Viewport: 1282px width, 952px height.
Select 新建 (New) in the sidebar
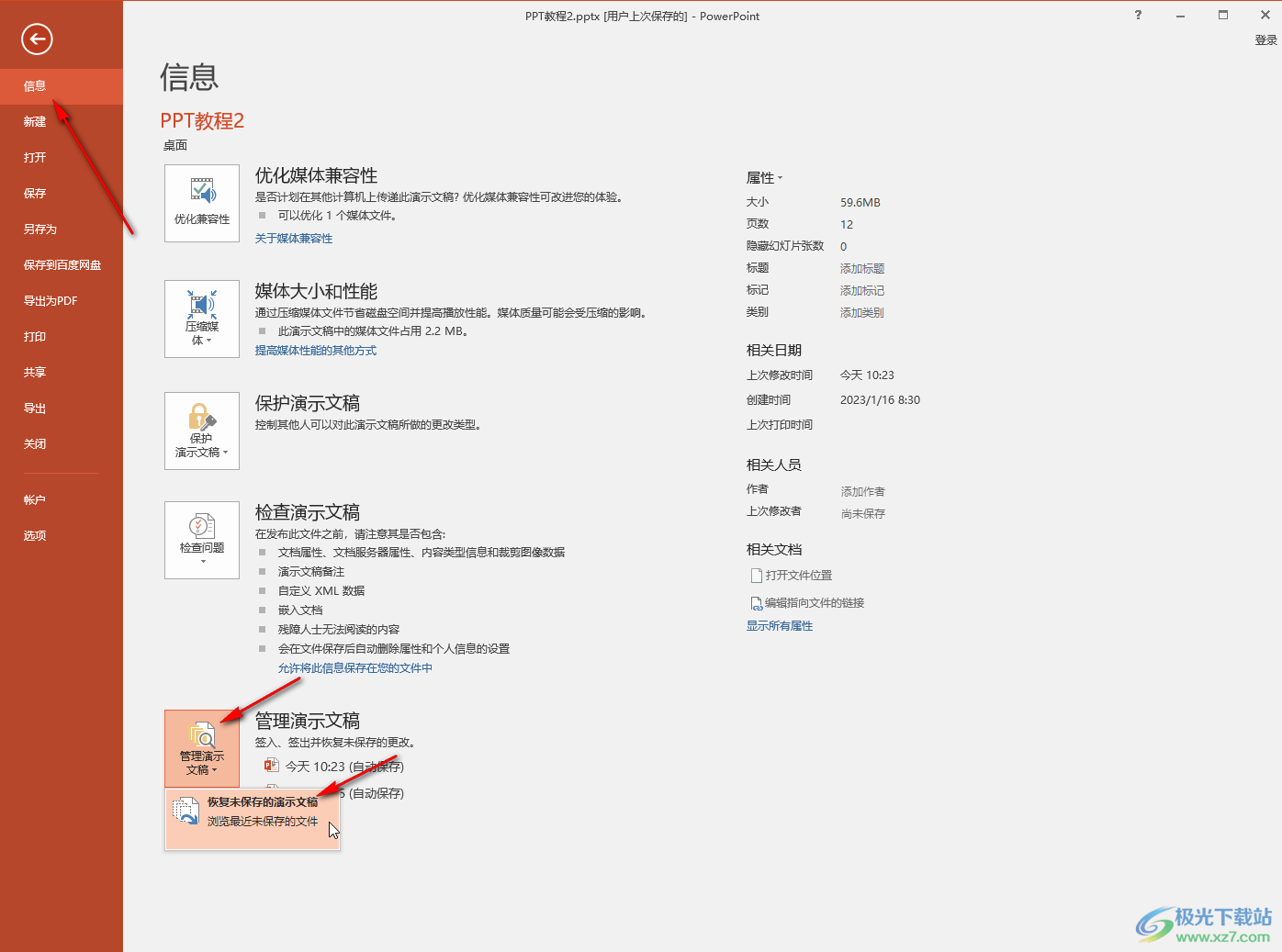click(62, 122)
